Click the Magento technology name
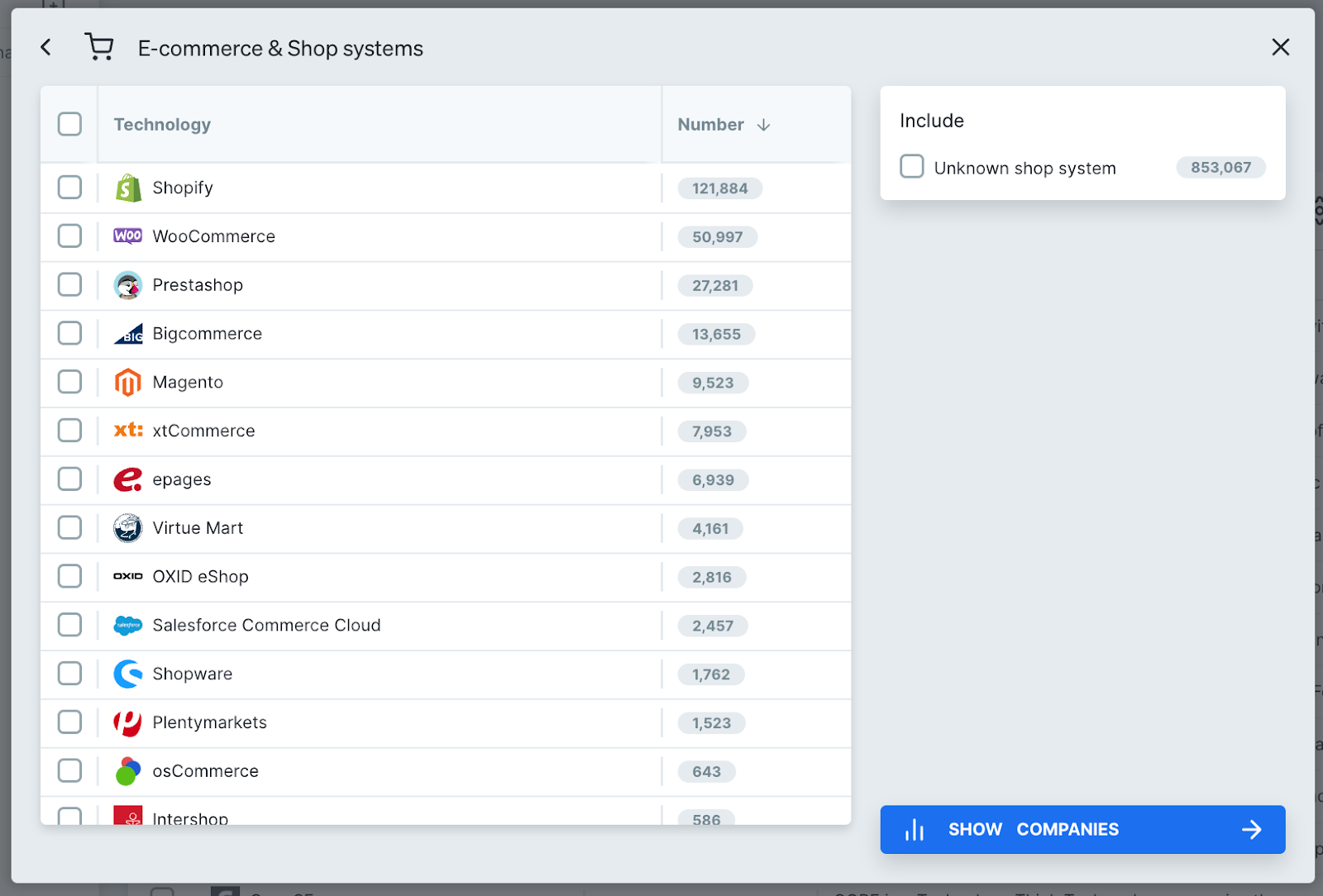The image size is (1323, 896). pos(188,383)
